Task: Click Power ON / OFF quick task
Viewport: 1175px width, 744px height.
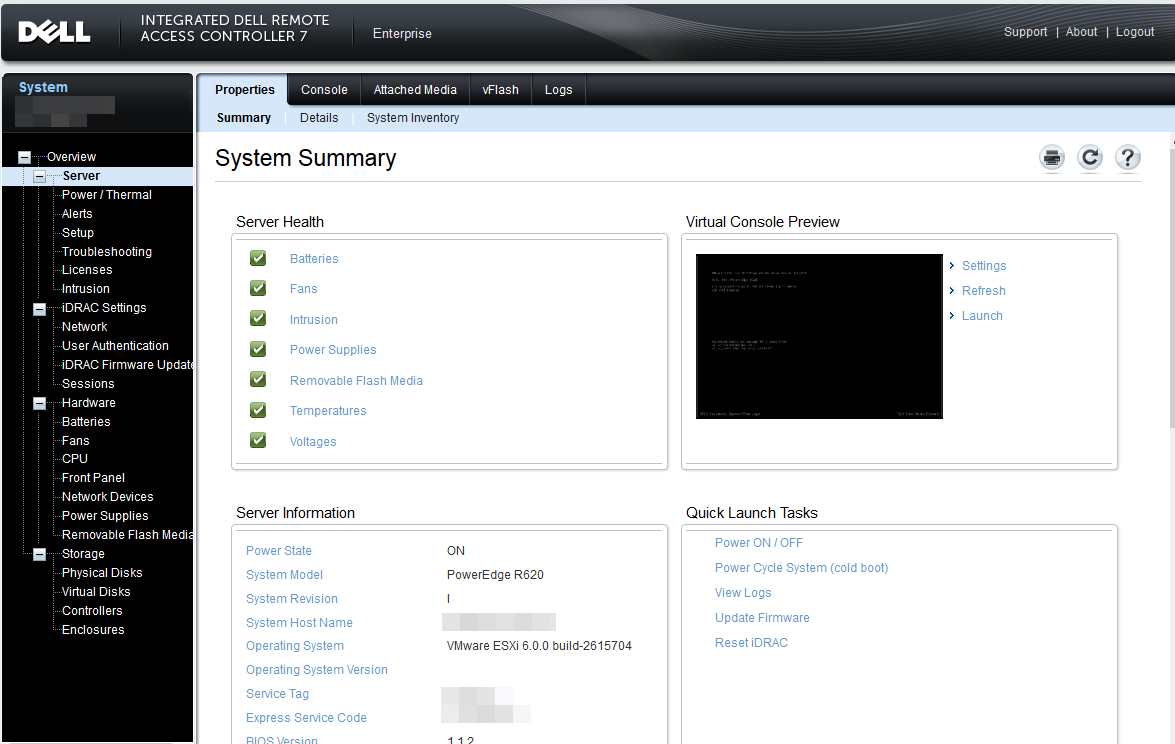Action: [x=758, y=542]
